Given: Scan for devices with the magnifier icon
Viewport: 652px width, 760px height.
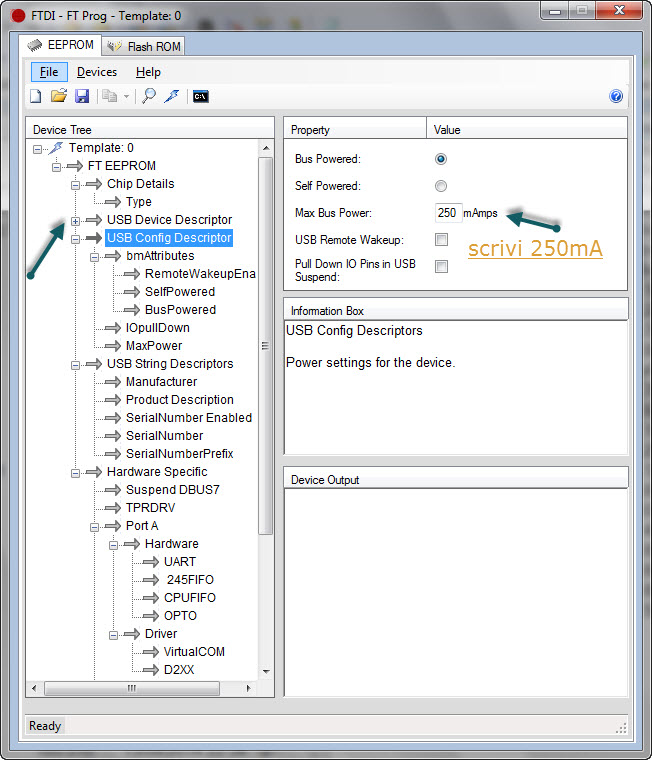Looking at the screenshot, I should pos(149,96).
